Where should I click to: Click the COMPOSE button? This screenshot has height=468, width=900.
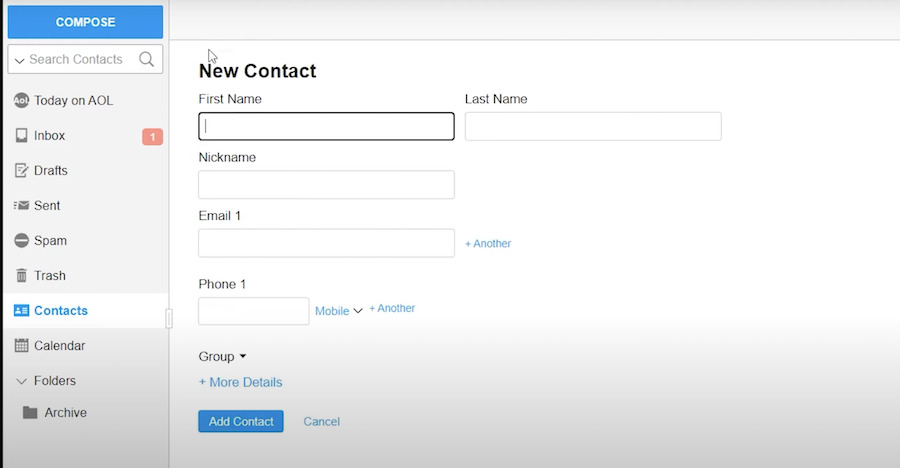click(x=86, y=22)
